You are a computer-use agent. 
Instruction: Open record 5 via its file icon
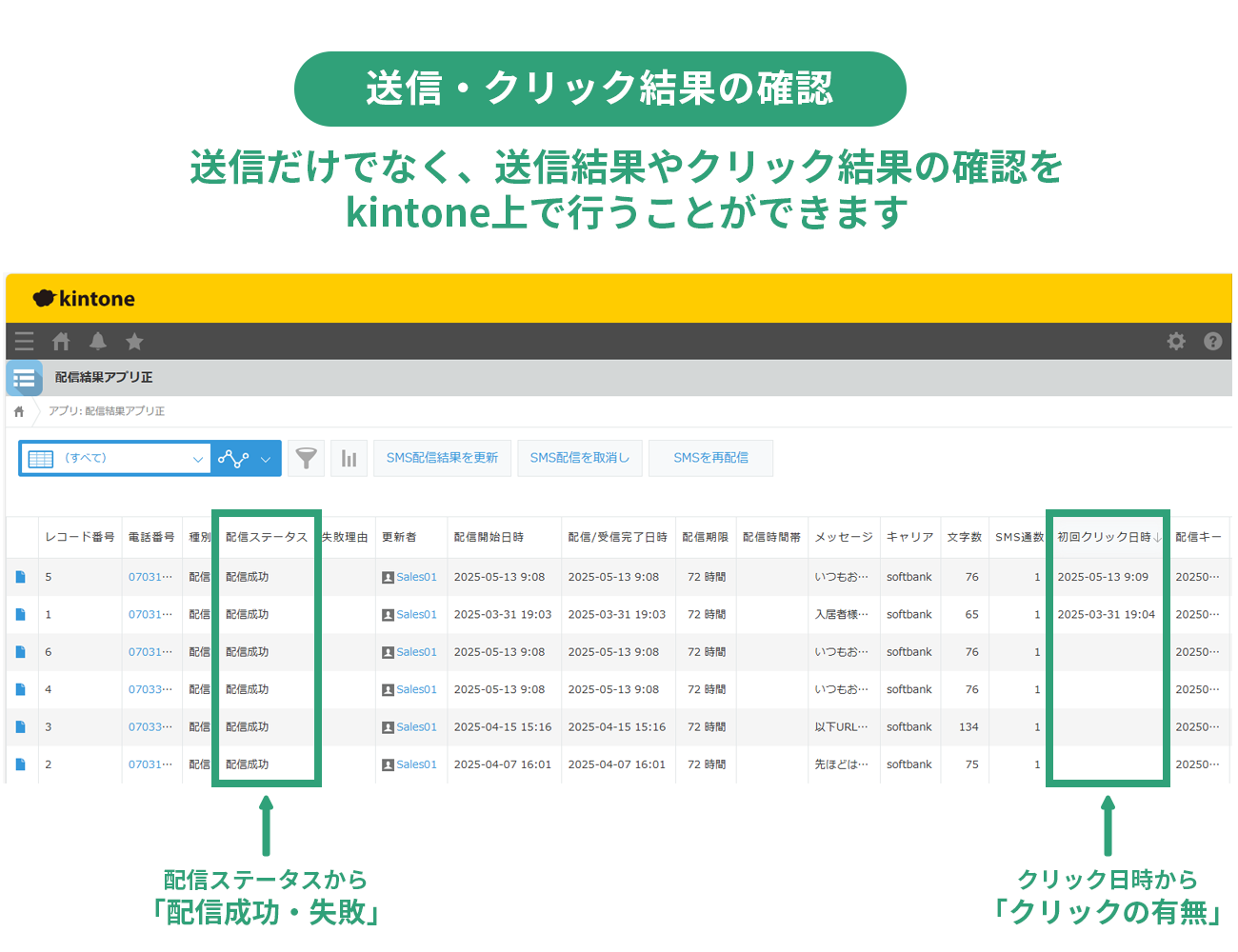point(21,576)
